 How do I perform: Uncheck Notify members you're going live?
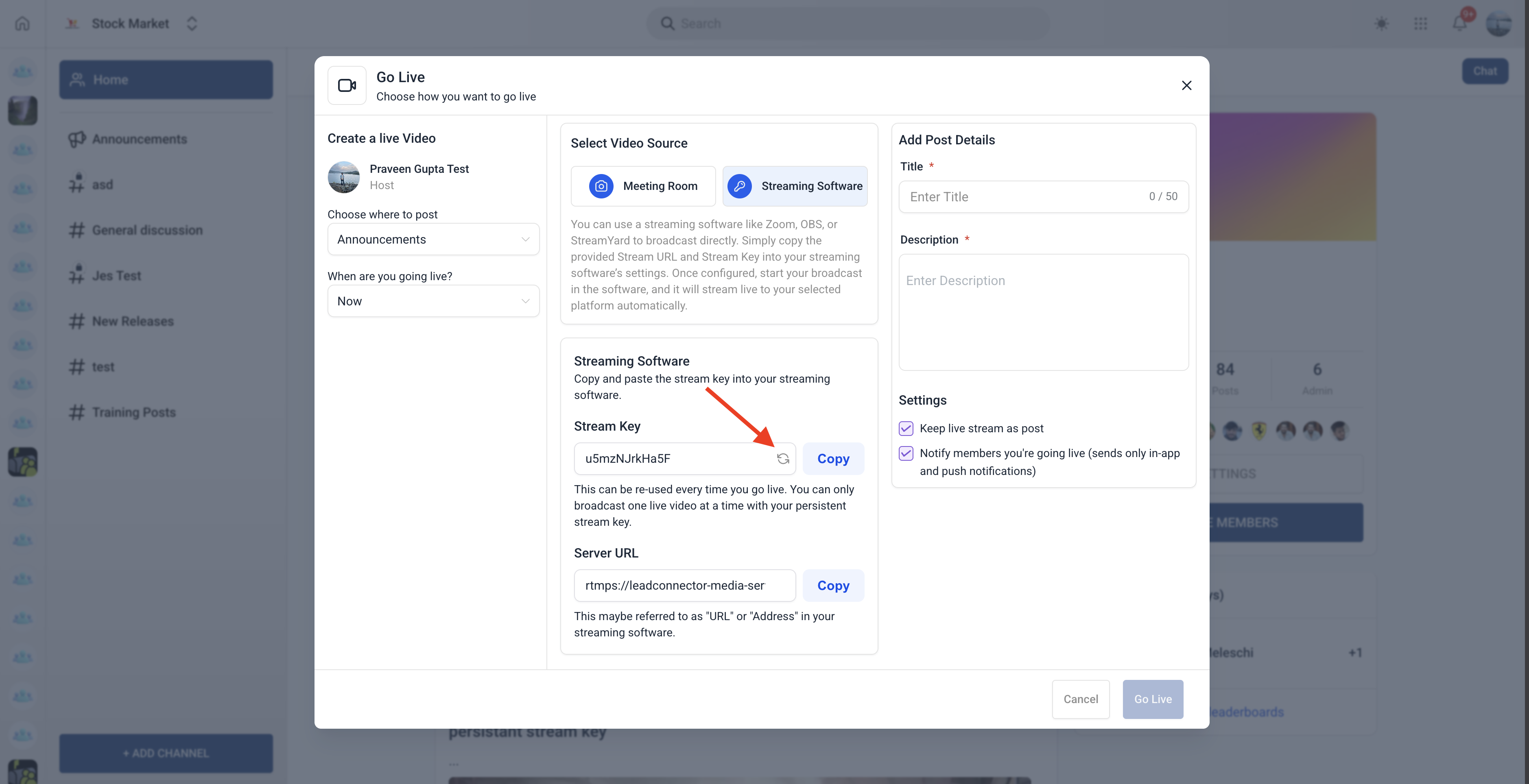906,453
